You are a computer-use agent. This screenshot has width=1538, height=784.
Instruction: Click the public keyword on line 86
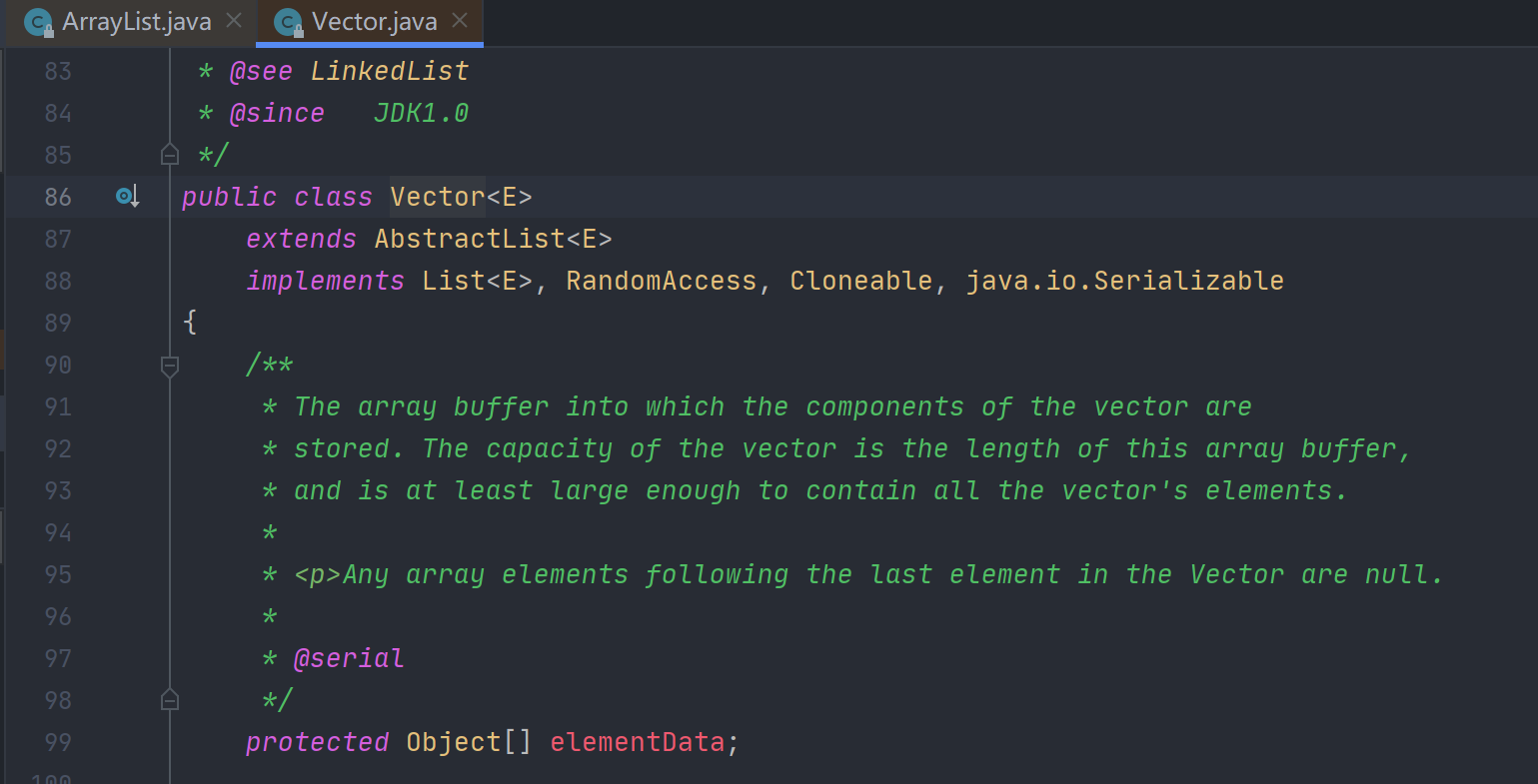[230, 197]
